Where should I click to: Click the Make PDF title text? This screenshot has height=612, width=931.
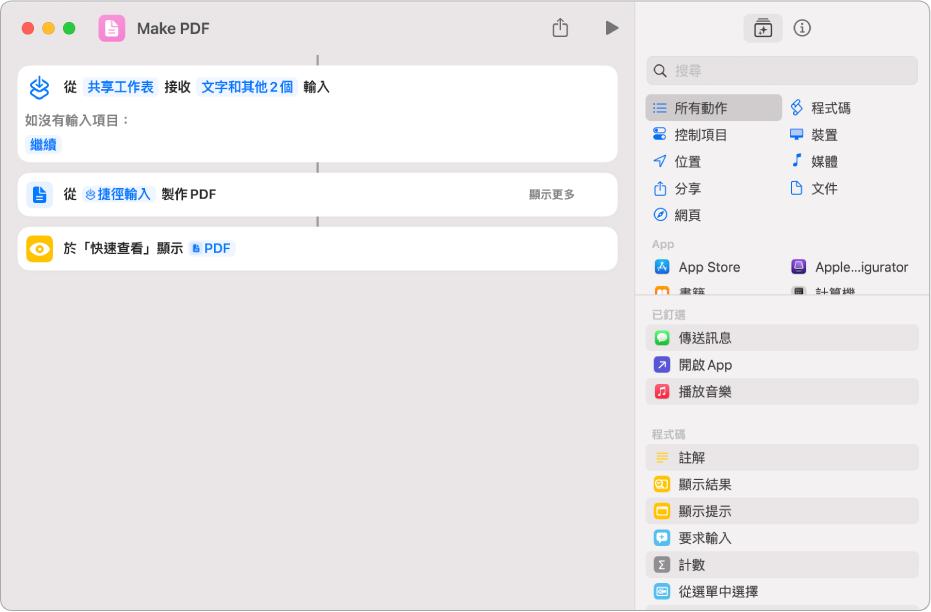point(173,28)
